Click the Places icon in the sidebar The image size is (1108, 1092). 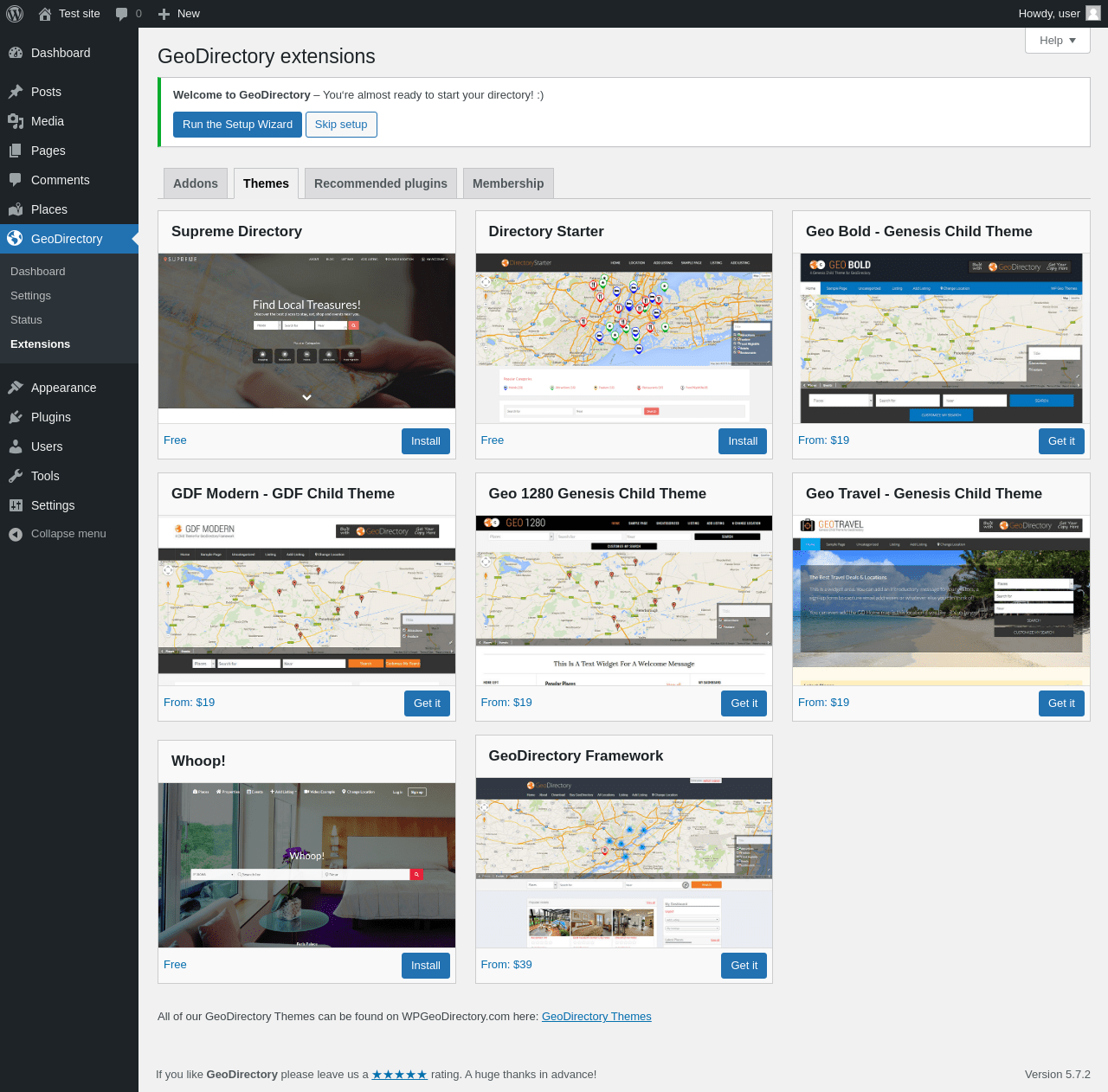pyautogui.click(x=16, y=209)
